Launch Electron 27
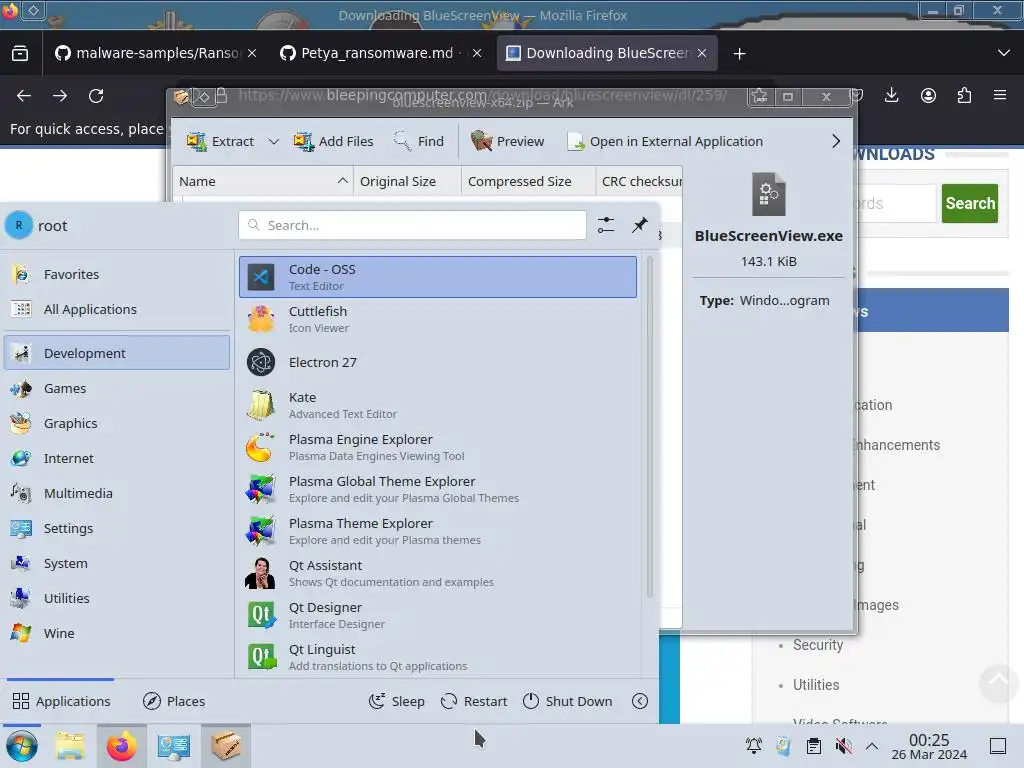Viewport: 1024px width, 768px height. click(x=438, y=362)
